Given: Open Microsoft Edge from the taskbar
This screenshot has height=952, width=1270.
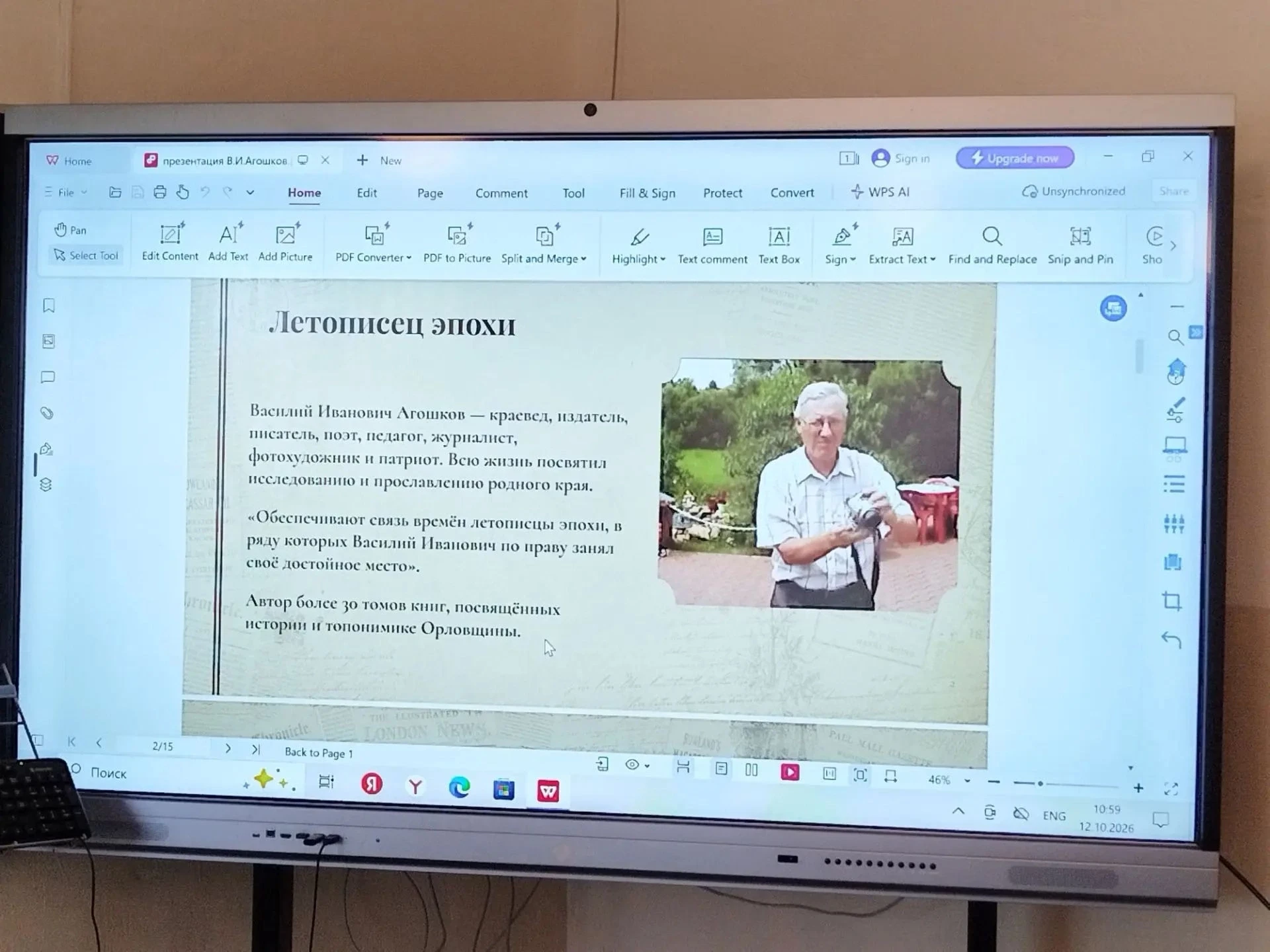Looking at the screenshot, I should pos(459,787).
